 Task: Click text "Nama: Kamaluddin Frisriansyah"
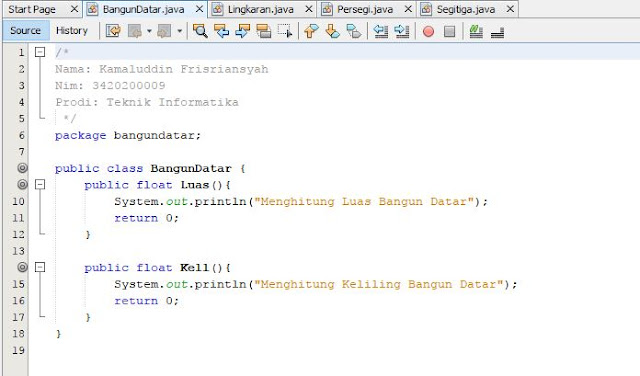162,69
